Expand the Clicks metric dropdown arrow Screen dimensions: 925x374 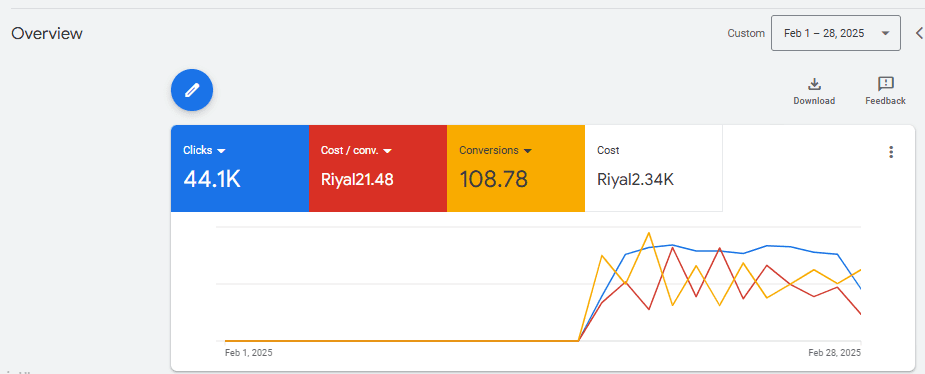(x=221, y=151)
